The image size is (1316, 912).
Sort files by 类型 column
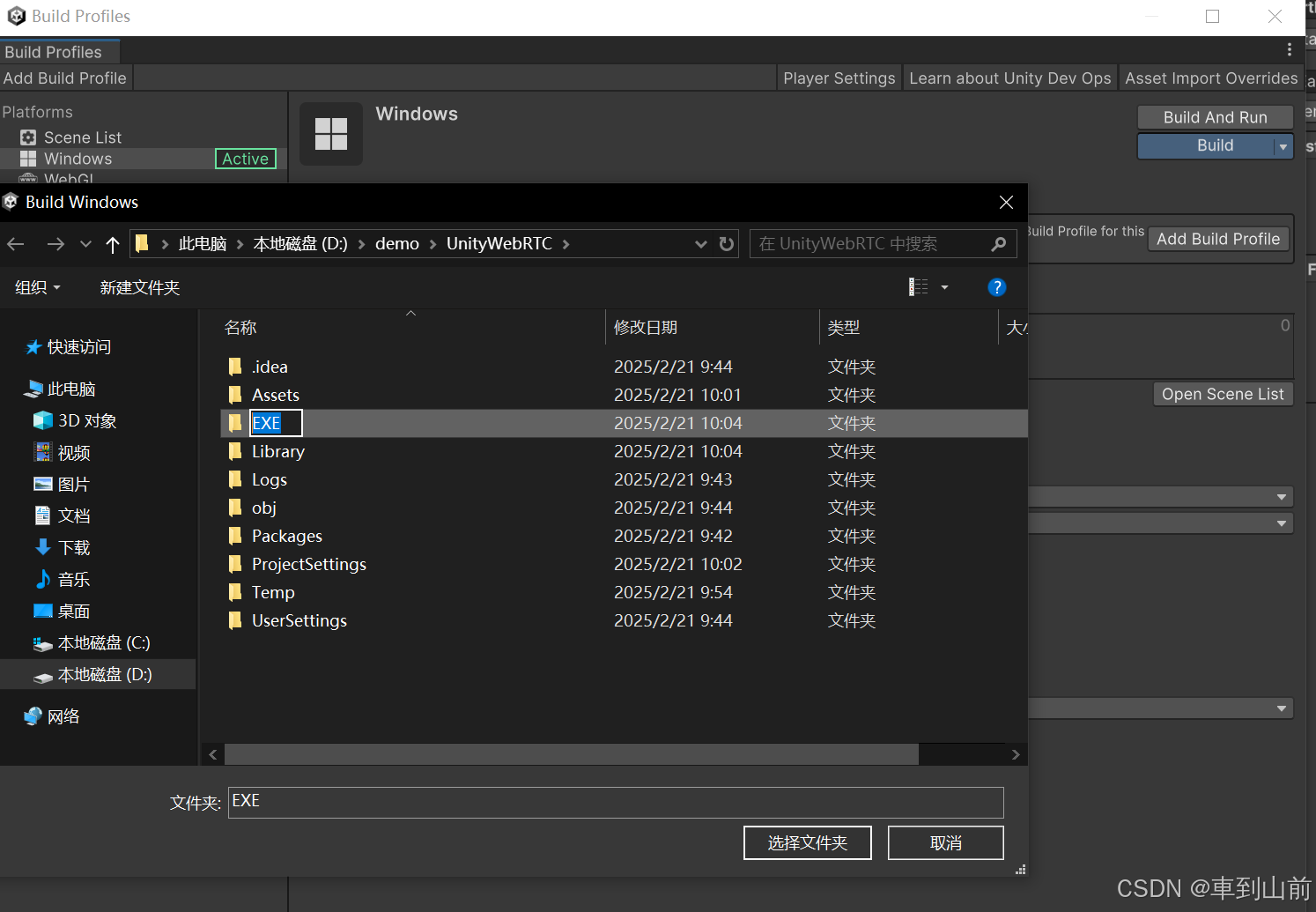click(x=844, y=328)
